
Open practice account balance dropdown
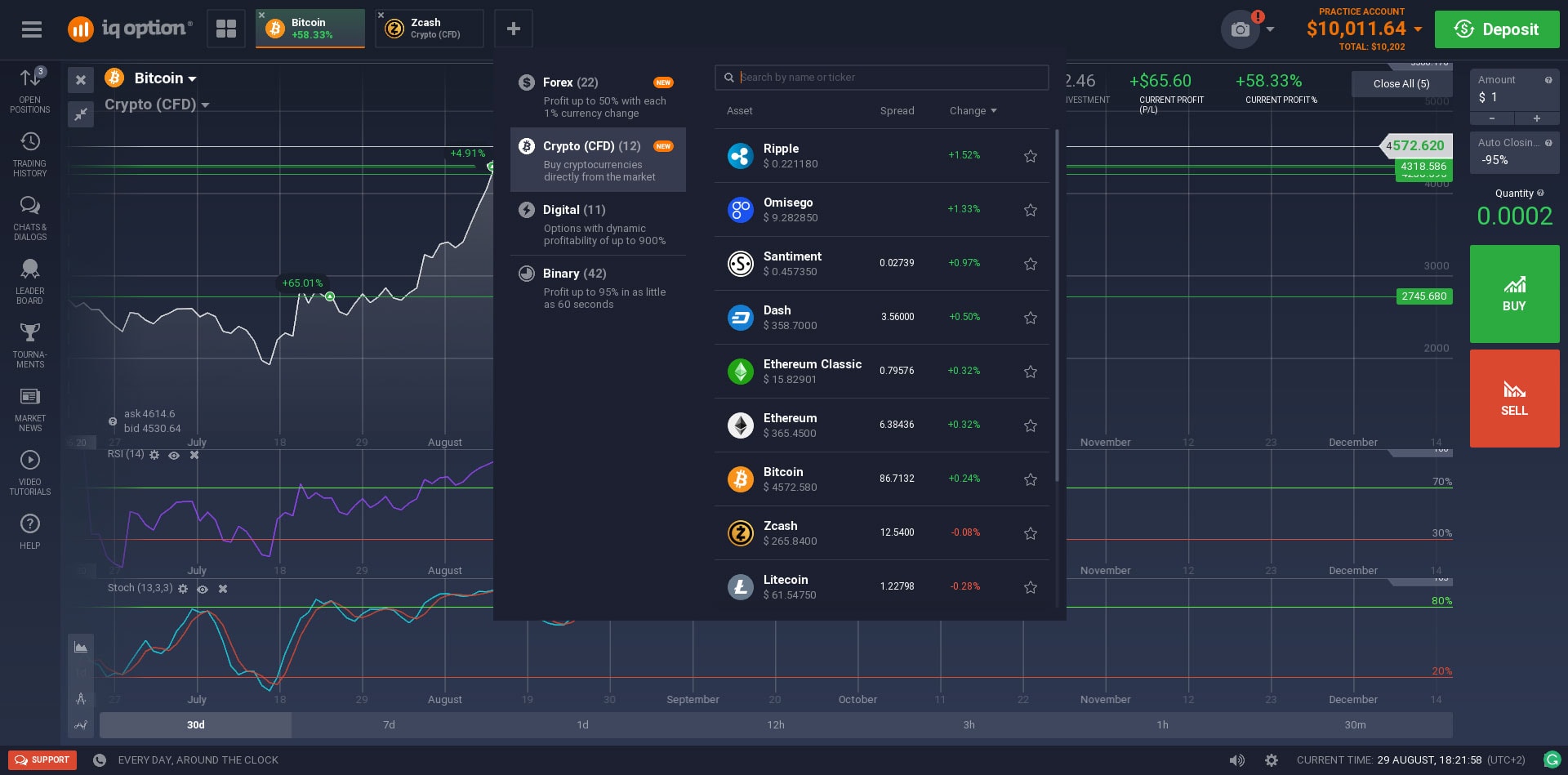pos(1418,29)
